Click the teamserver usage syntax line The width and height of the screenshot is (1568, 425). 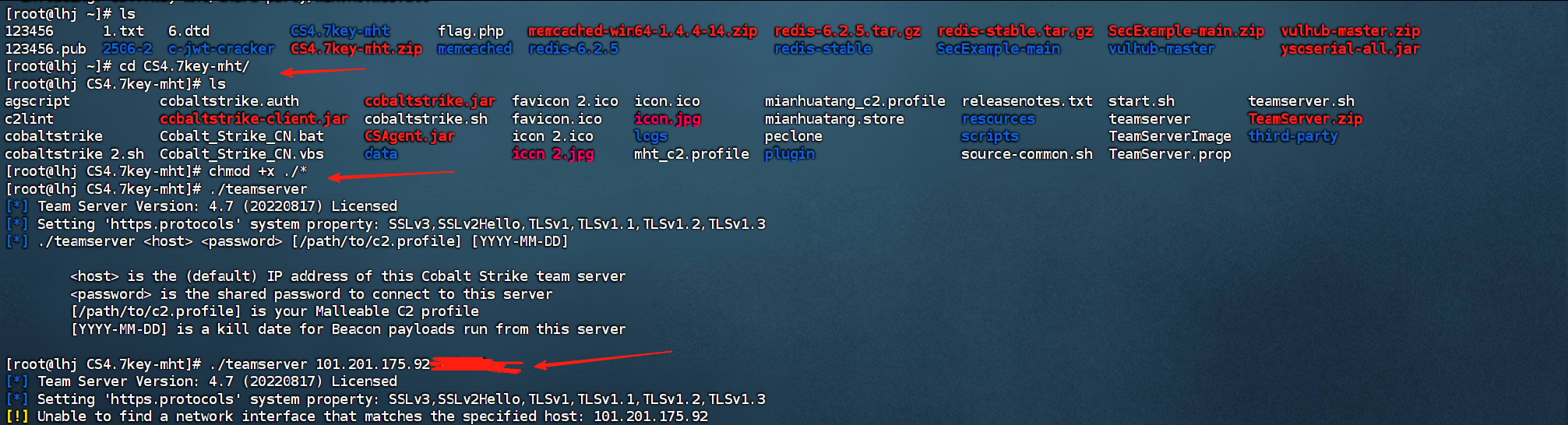click(x=303, y=241)
